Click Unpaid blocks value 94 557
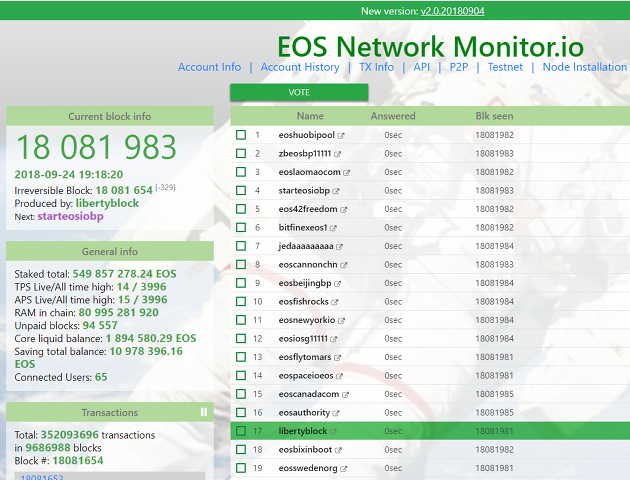The width and height of the screenshot is (630, 480). (x=100, y=325)
